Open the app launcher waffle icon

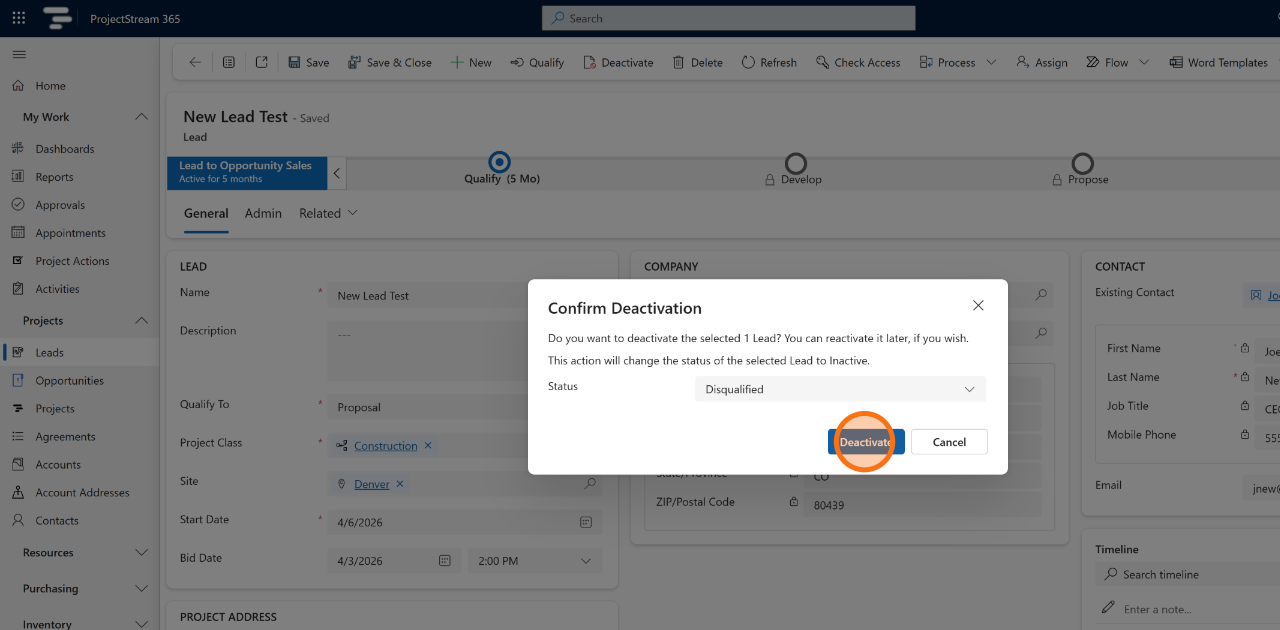click(19, 18)
